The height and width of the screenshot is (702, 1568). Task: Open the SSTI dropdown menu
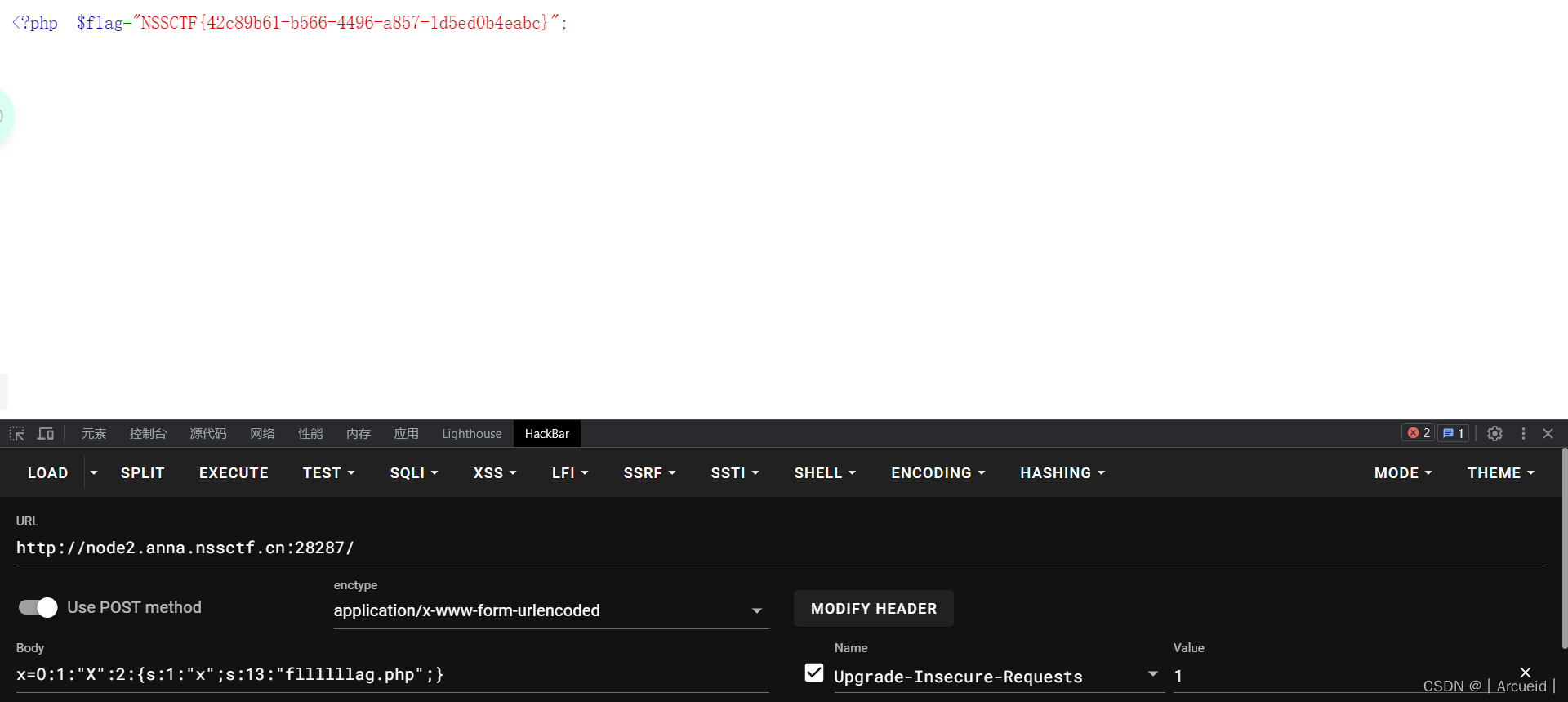[735, 472]
